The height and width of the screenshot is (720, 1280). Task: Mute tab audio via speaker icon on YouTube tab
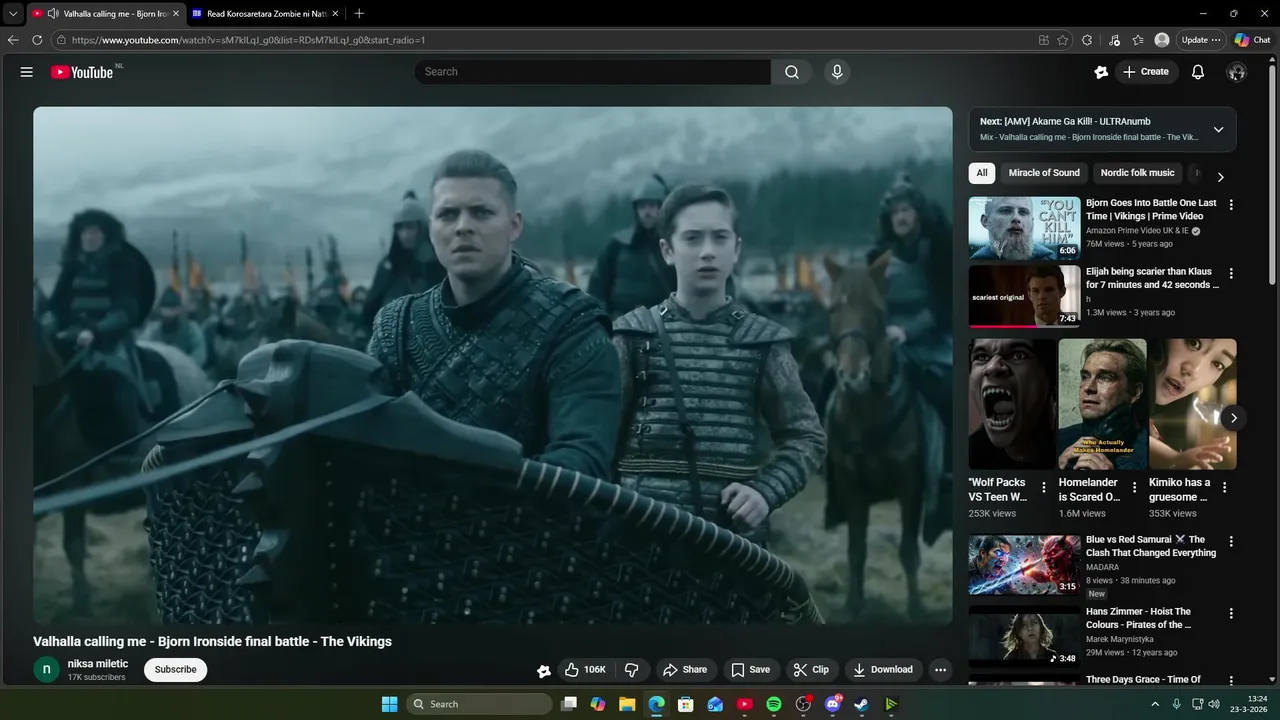click(x=52, y=13)
